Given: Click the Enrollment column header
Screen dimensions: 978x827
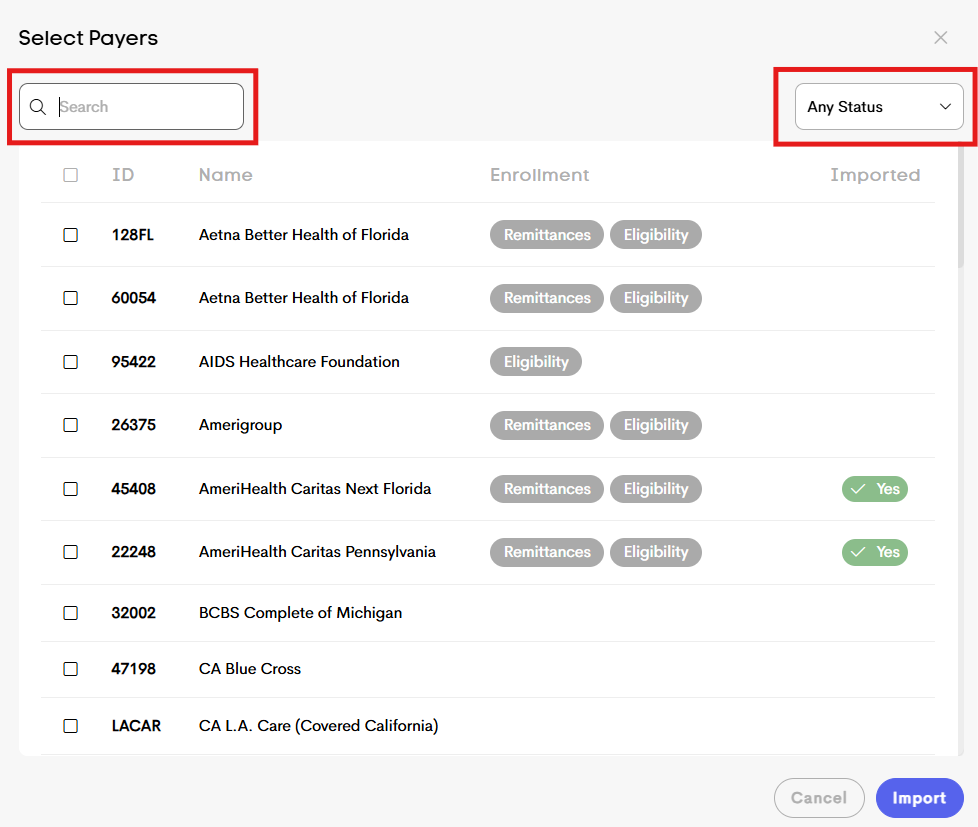Looking at the screenshot, I should (540, 175).
